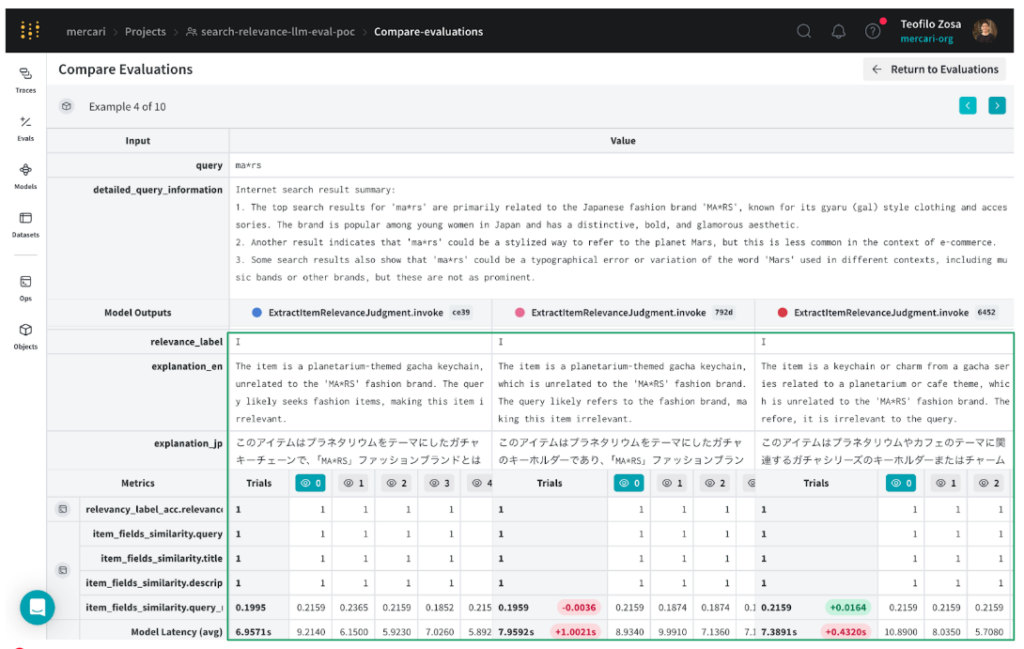This screenshot has width=1024, height=649.
Task: Click the help question mark icon
Action: (x=873, y=31)
